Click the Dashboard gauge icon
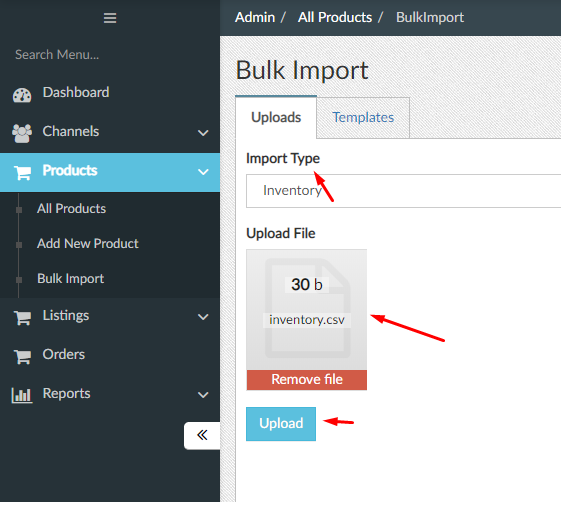 [x=22, y=95]
